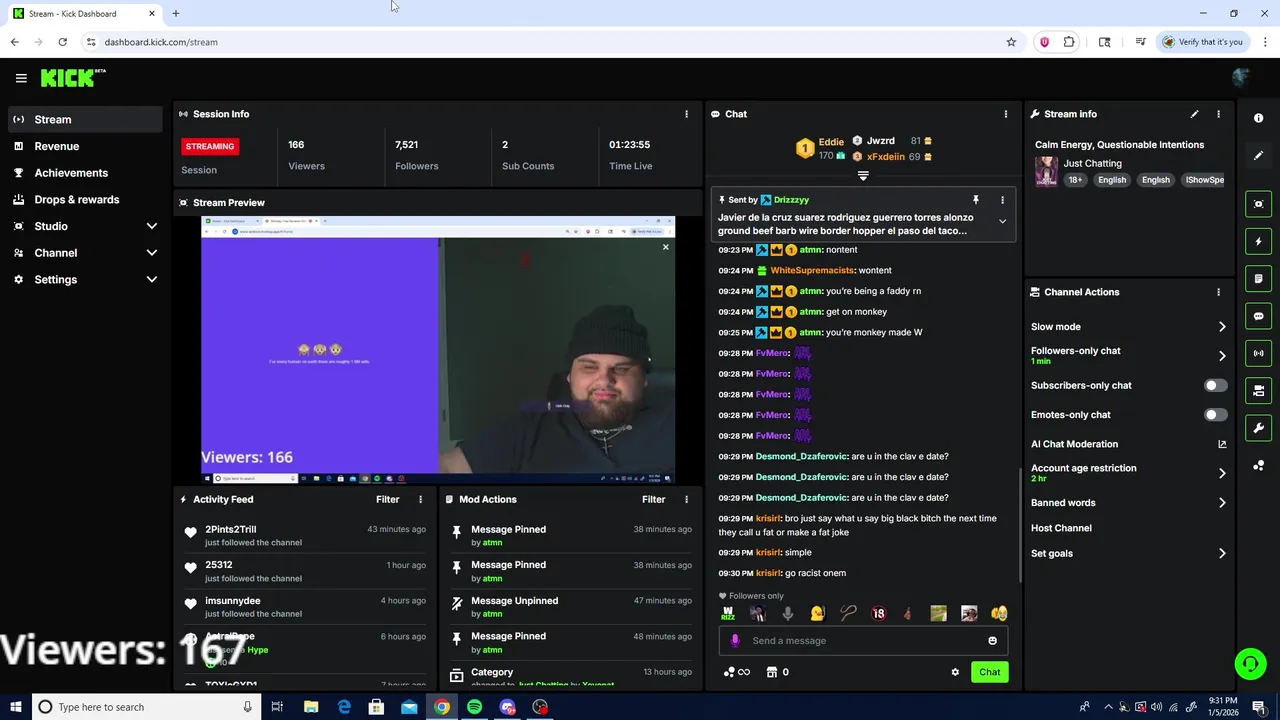This screenshot has width=1280, height=720.
Task: Go to Revenue in the sidebar
Action: click(84, 146)
